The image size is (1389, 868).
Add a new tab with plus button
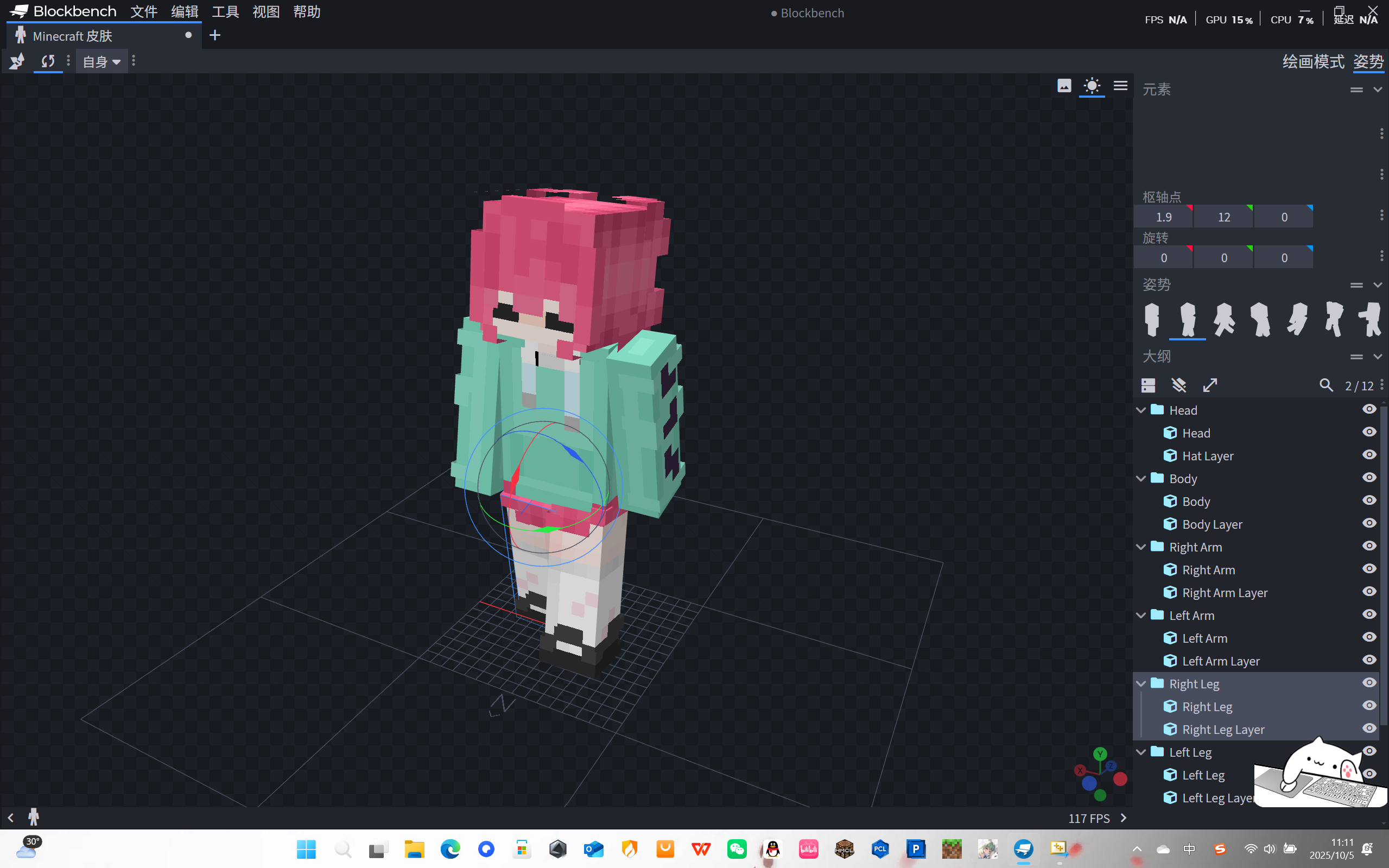[x=214, y=36]
